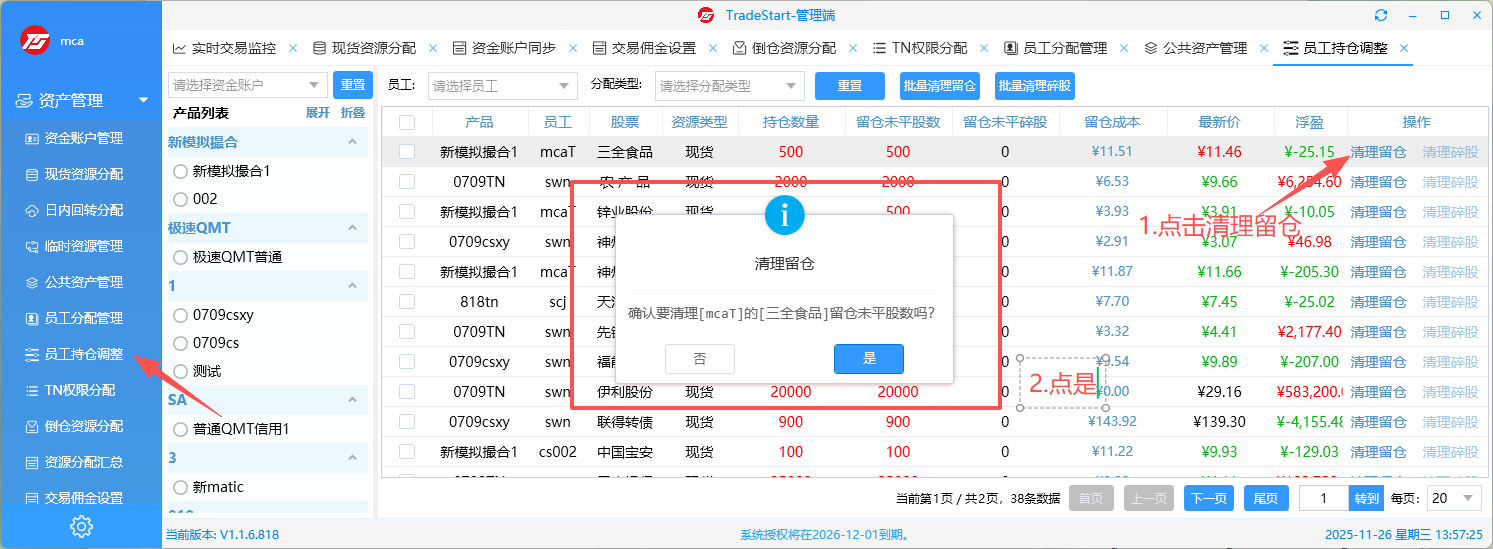Close the 资金账户同步 tab

pos(573,48)
